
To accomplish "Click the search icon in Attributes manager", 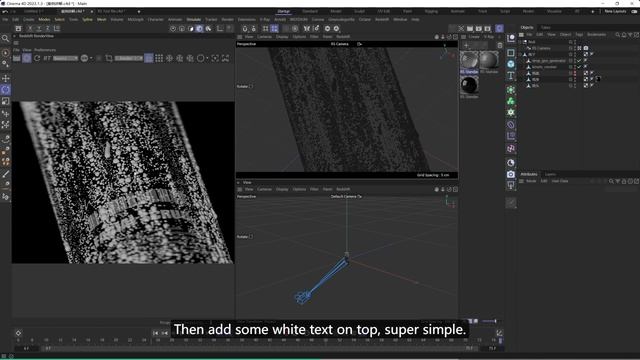I will pos(611,181).
